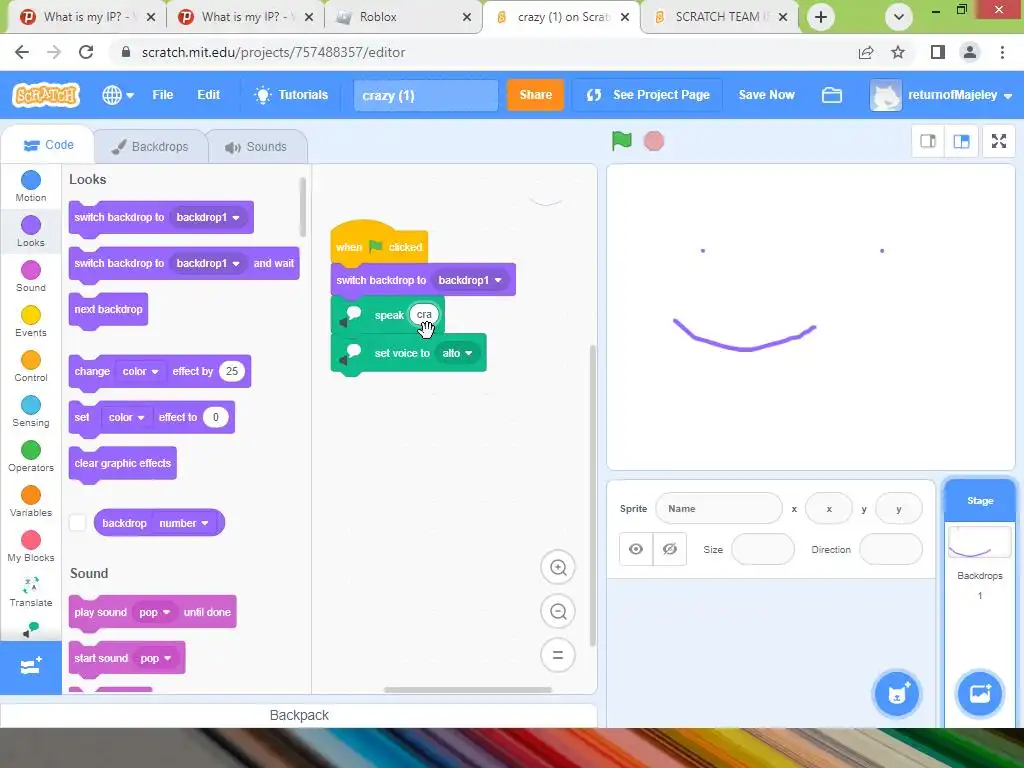This screenshot has width=1024, height=768.
Task: Select the Looks blocks category
Action: (x=31, y=231)
